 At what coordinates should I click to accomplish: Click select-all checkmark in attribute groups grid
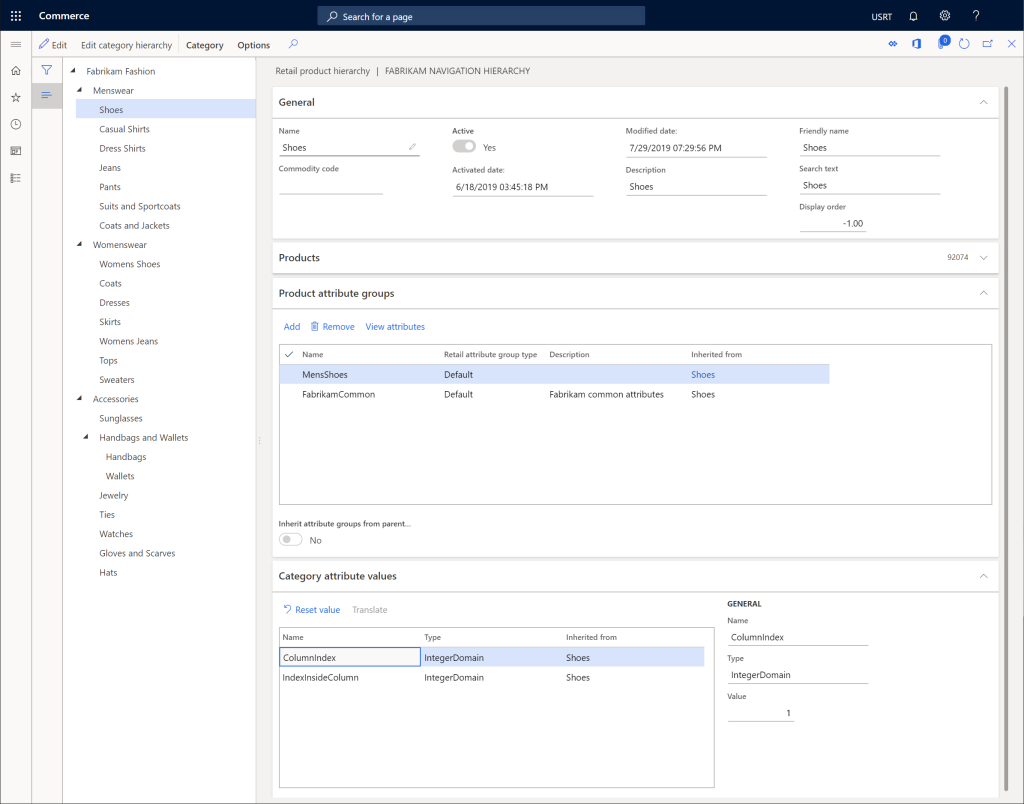click(289, 354)
